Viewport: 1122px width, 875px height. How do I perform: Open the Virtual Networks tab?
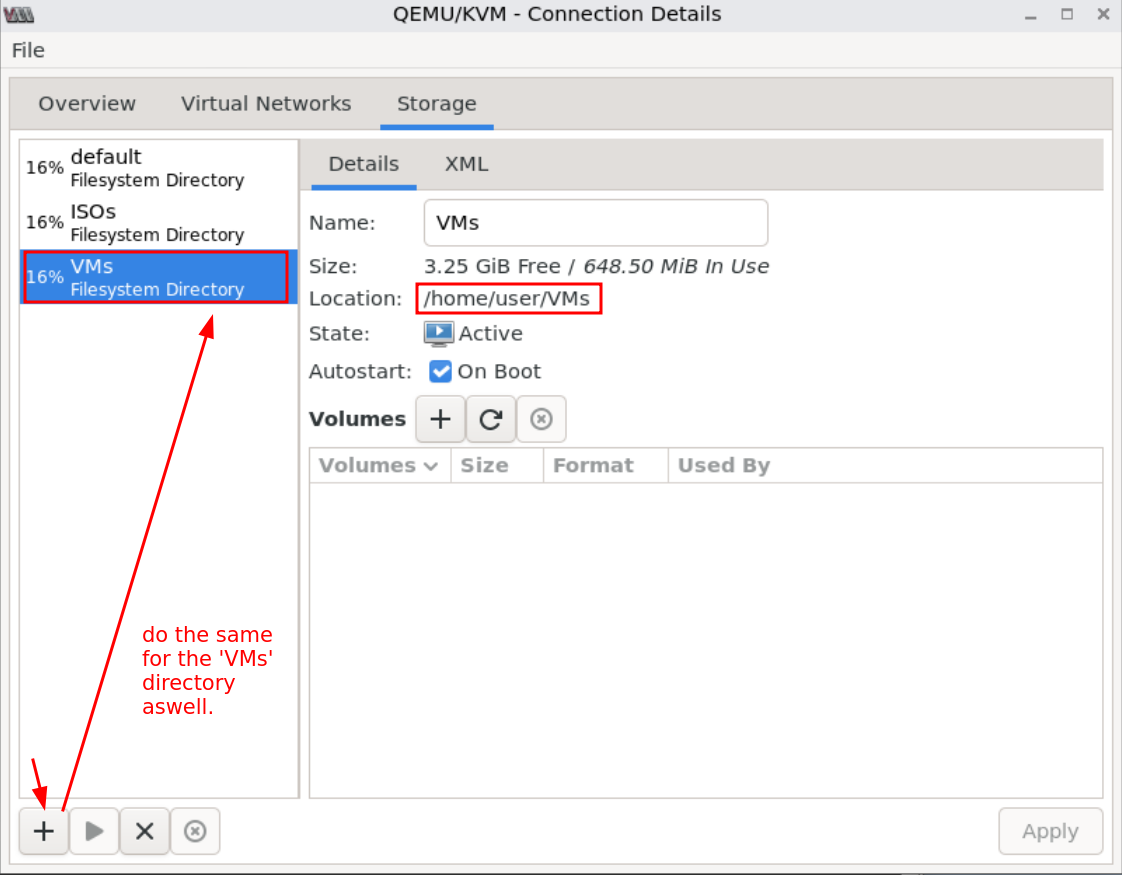coord(266,104)
